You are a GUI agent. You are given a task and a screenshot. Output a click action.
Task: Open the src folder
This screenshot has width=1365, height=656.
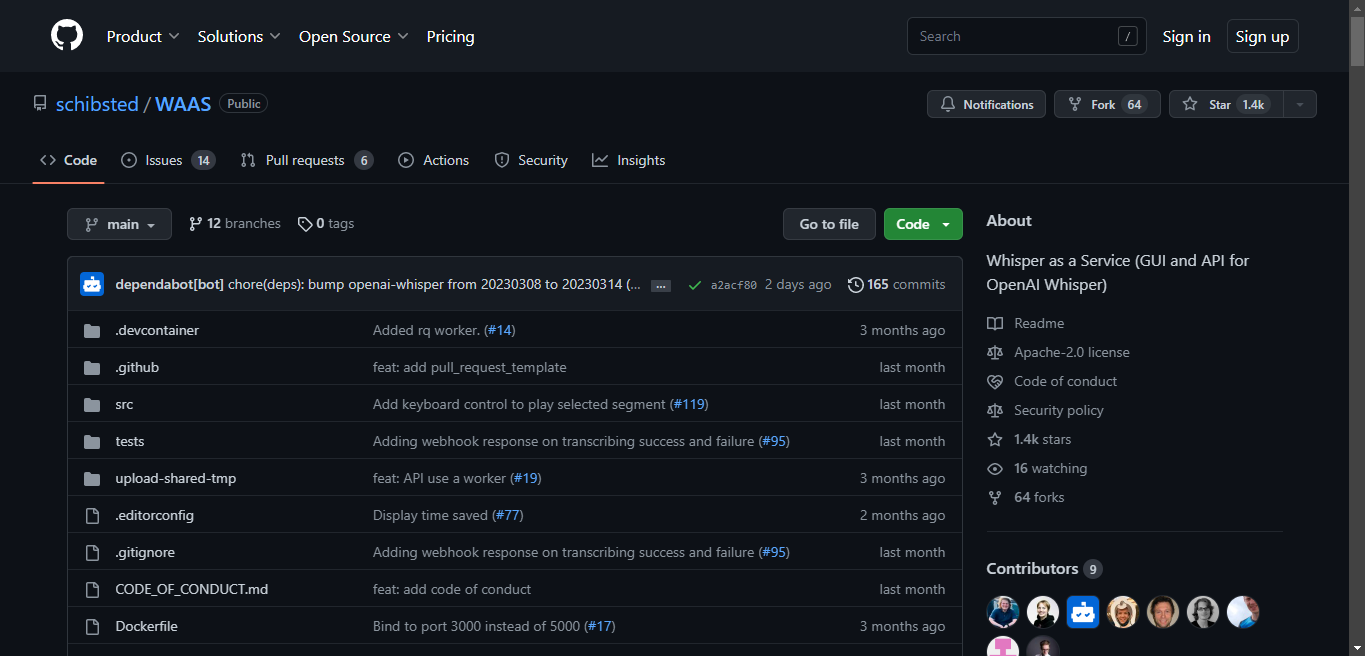click(x=124, y=404)
